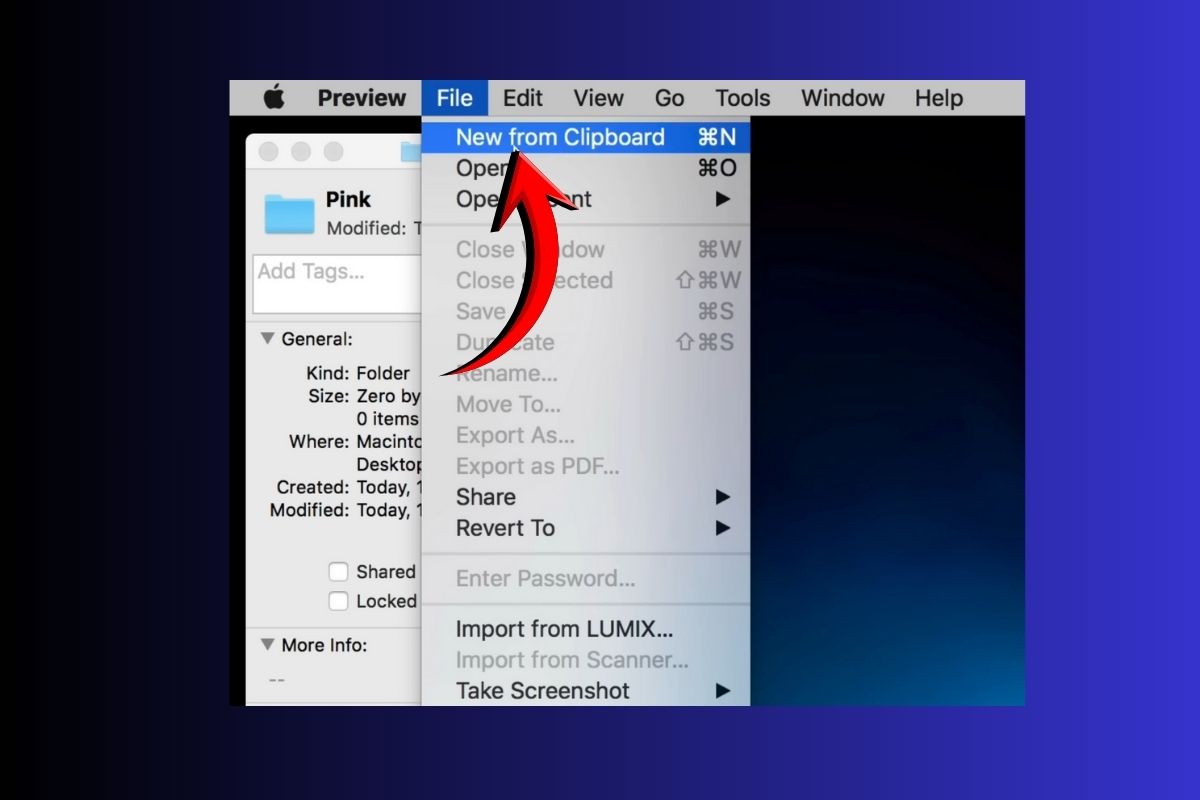The image size is (1200, 800).
Task: Open the Preview application menu
Action: pos(362,98)
